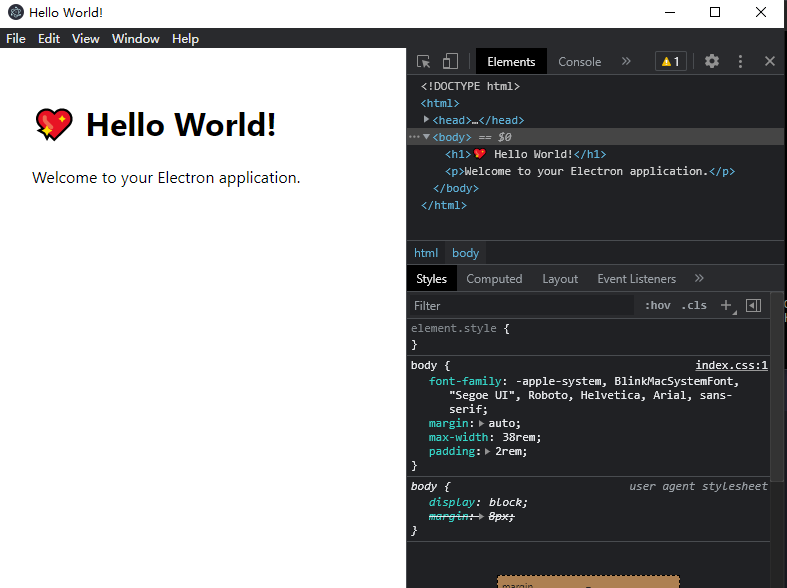Open the index.css:1 source link

coord(731,365)
